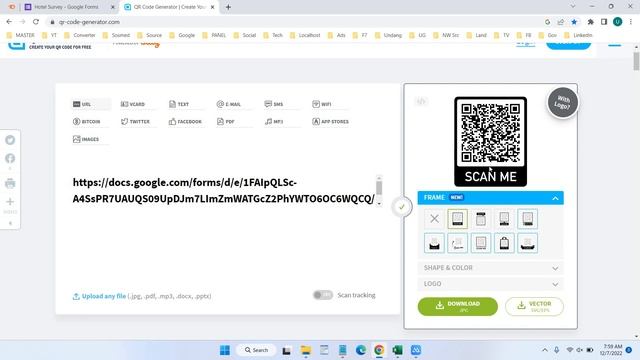Click the With Logo? round badge
The image size is (640, 360).
click(x=562, y=103)
